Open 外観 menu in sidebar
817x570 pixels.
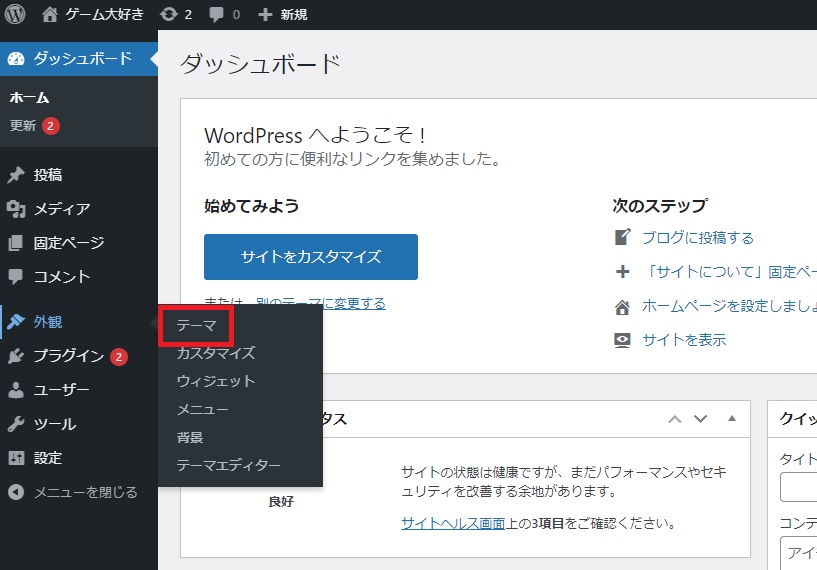[48, 322]
